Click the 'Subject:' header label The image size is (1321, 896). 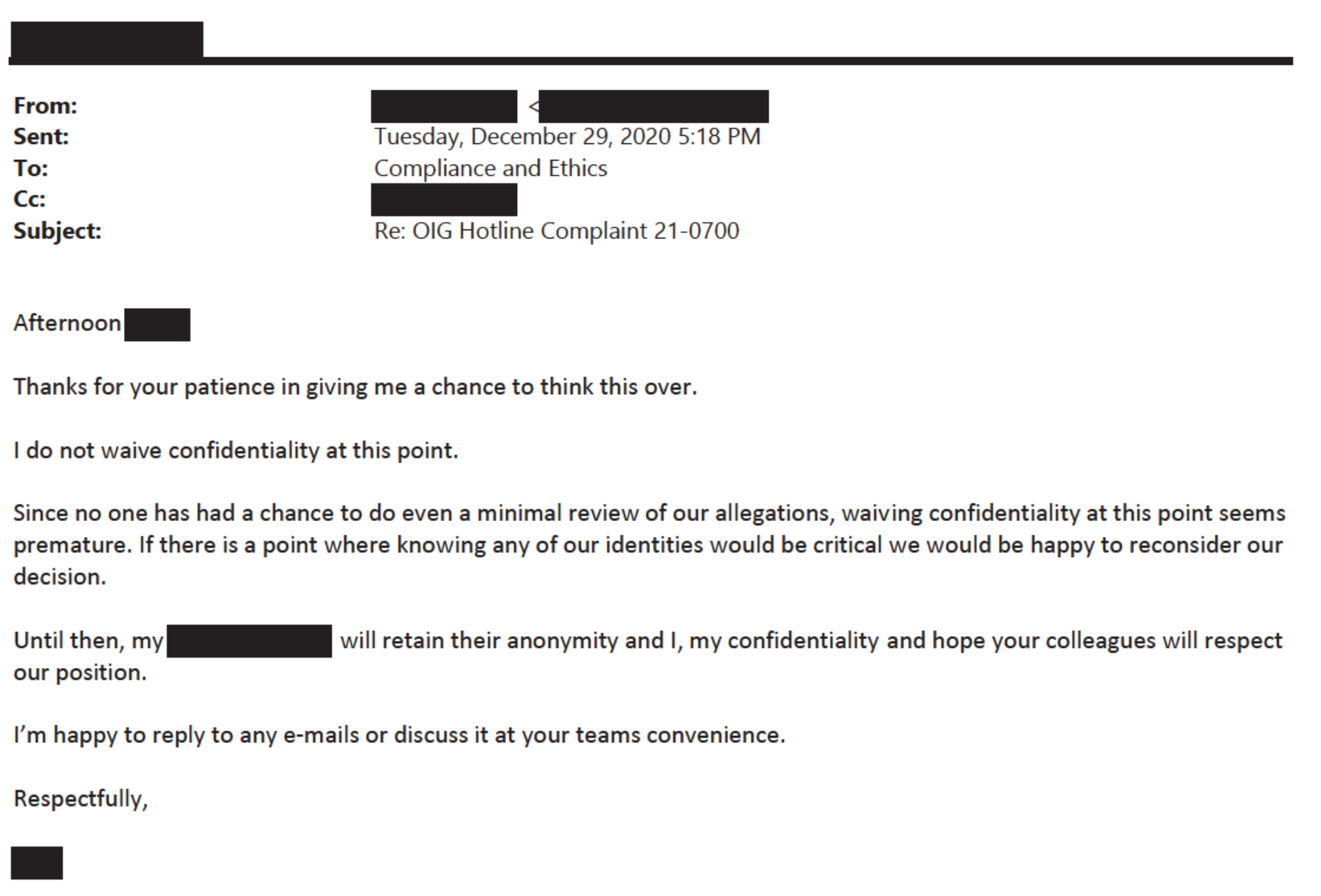[57, 231]
